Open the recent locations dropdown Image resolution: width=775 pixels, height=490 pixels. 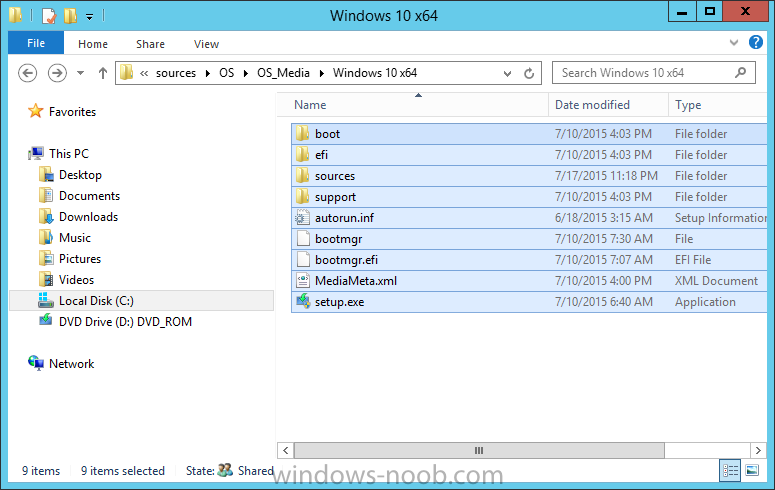(80, 73)
